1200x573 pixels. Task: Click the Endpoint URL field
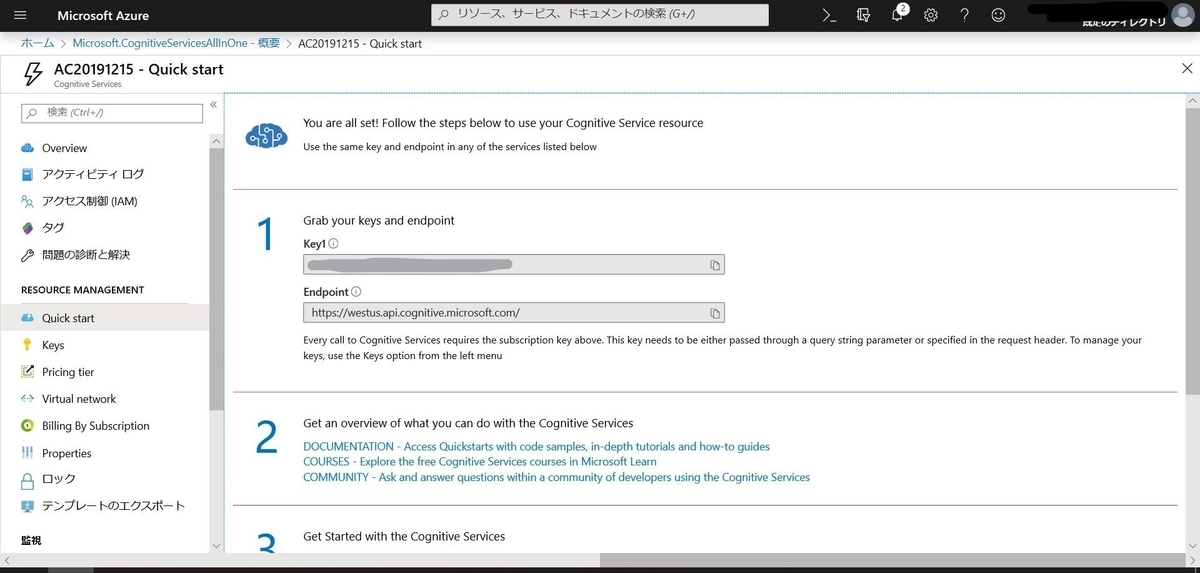tap(514, 313)
